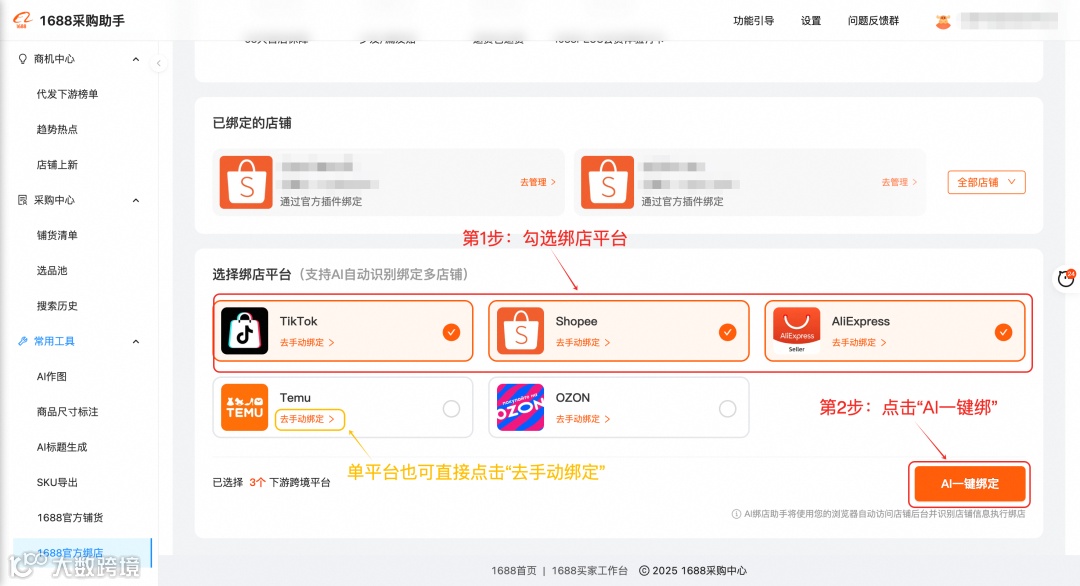Screen dimensions: 1080x586
Task: Open 代发下游榜单 in sidebar
Action: point(68,94)
